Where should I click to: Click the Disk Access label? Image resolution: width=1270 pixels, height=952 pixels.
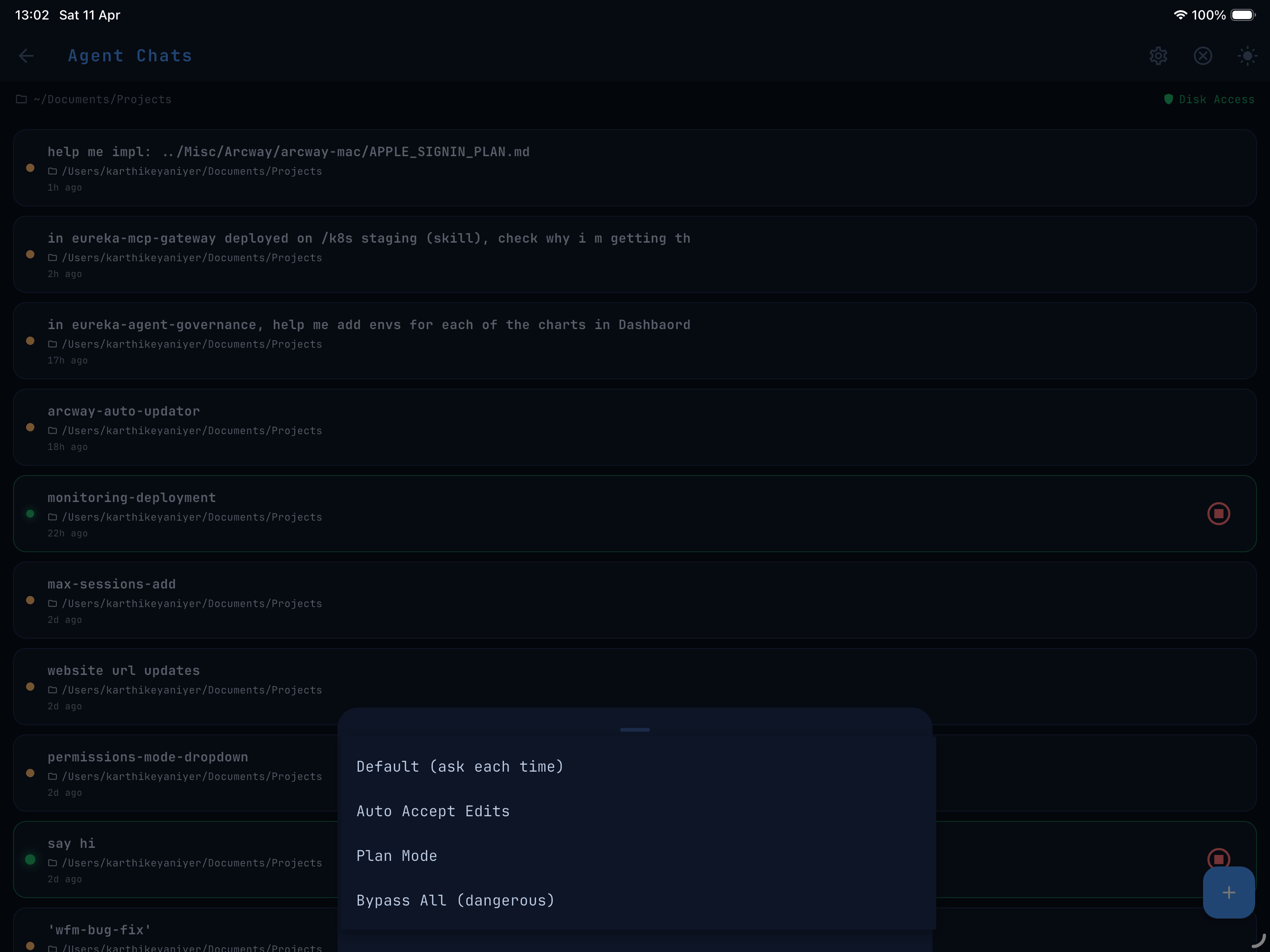1217,99
